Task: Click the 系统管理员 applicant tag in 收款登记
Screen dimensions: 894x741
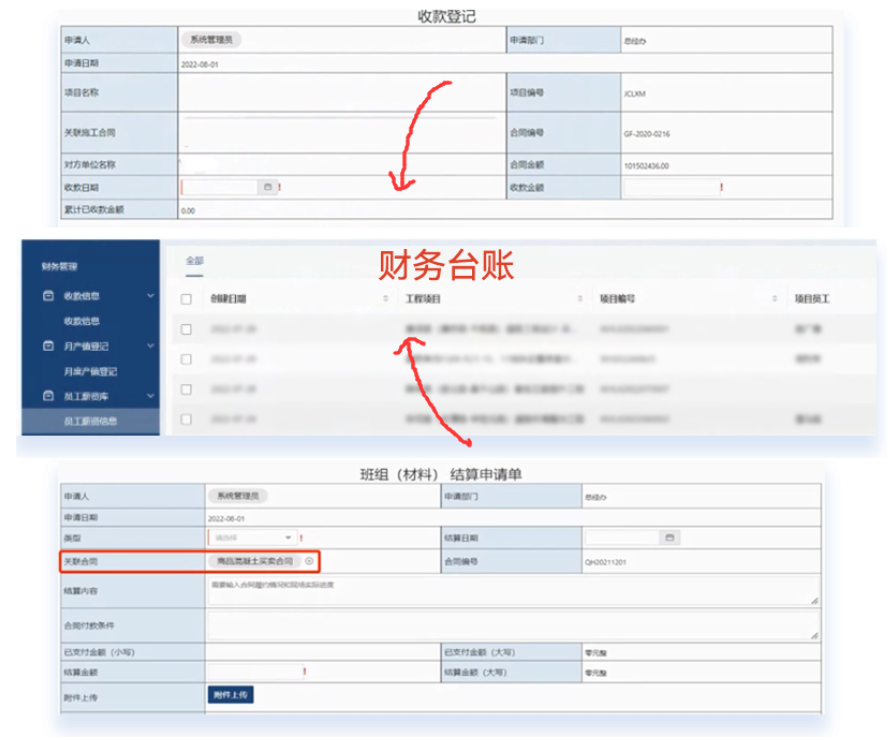Action: tap(211, 40)
